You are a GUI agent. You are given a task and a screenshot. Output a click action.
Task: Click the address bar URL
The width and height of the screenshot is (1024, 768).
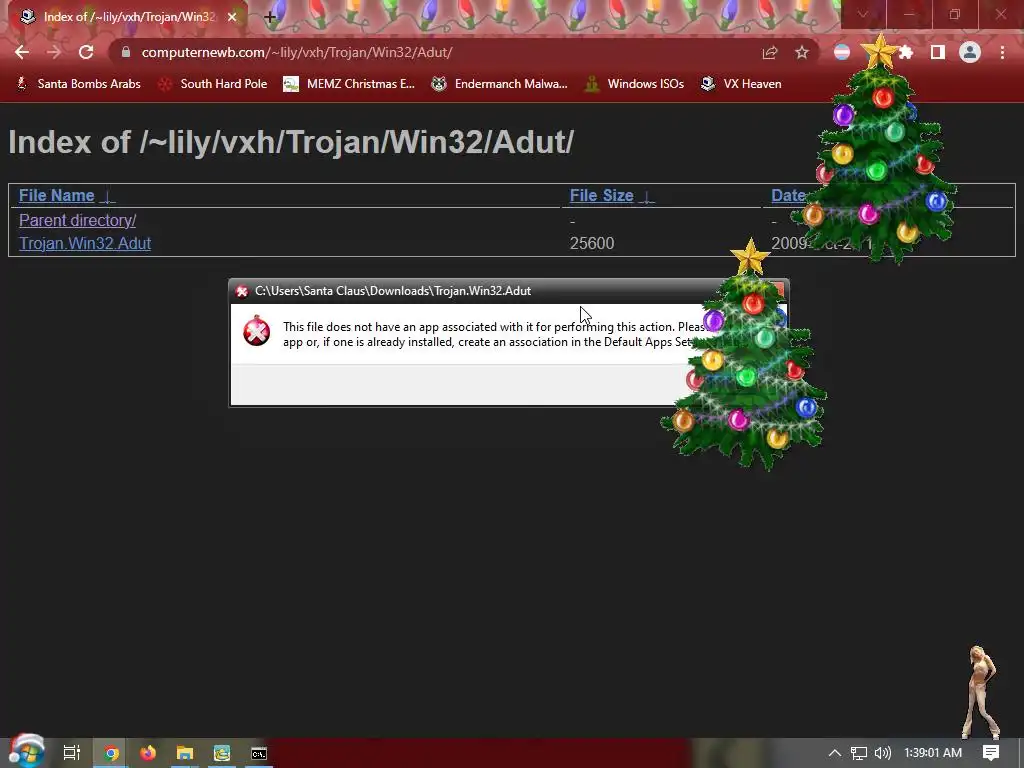[297, 52]
